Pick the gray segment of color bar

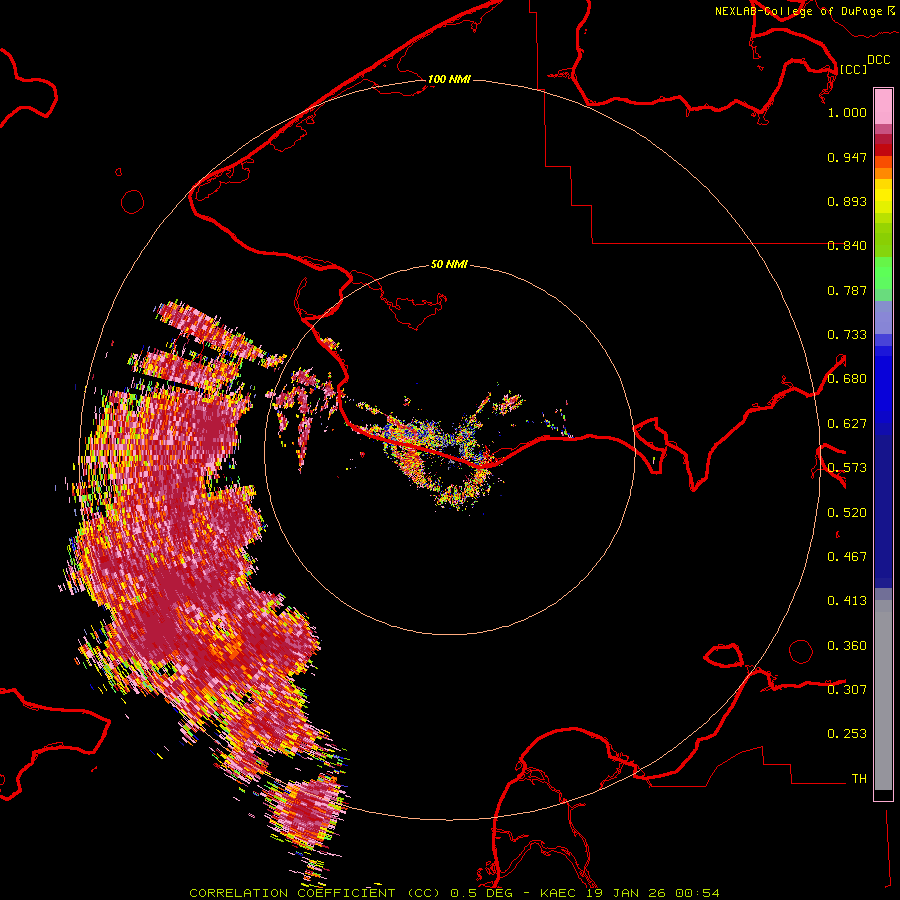(883, 695)
